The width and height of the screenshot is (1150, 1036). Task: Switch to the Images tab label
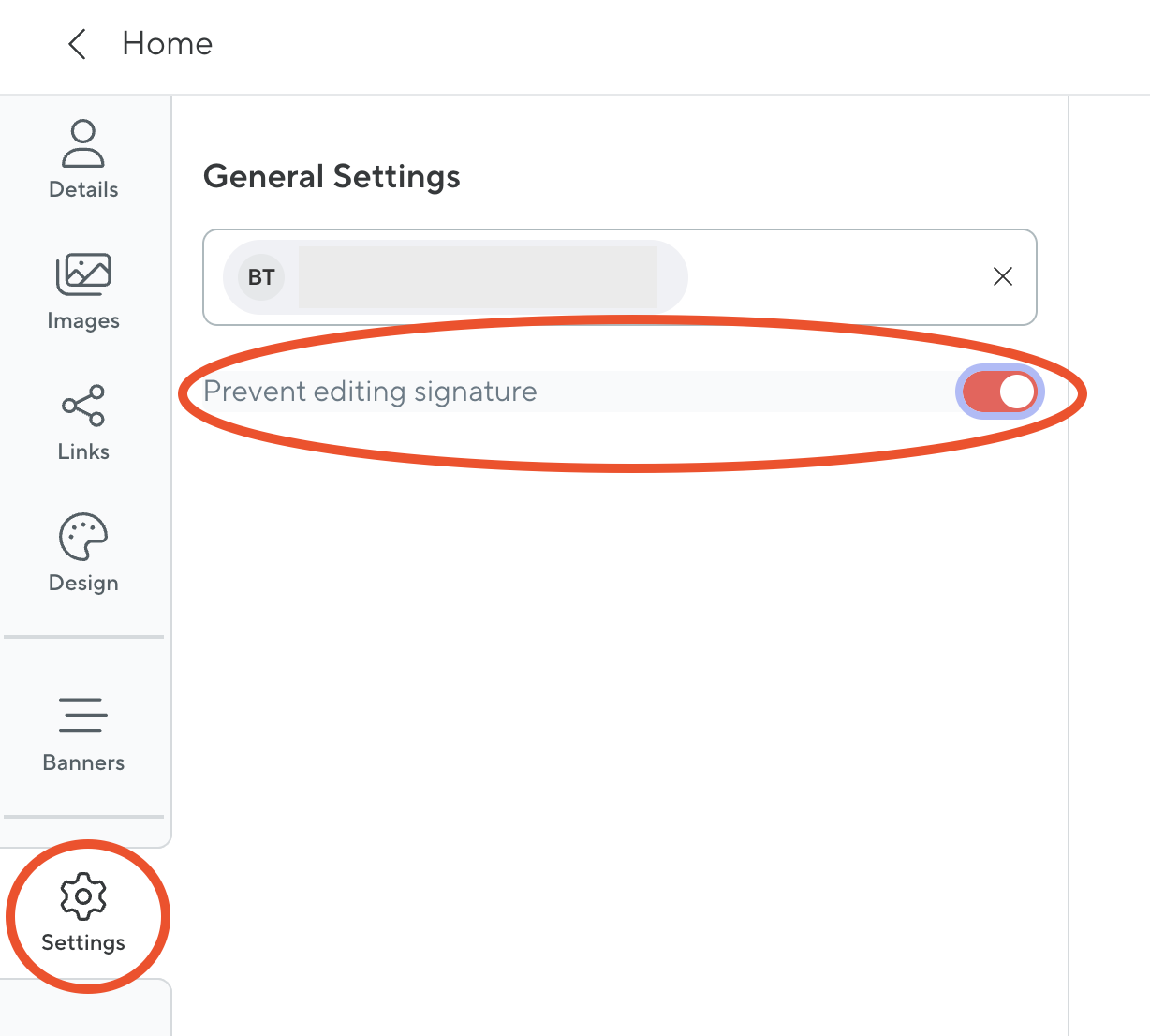coord(83,320)
